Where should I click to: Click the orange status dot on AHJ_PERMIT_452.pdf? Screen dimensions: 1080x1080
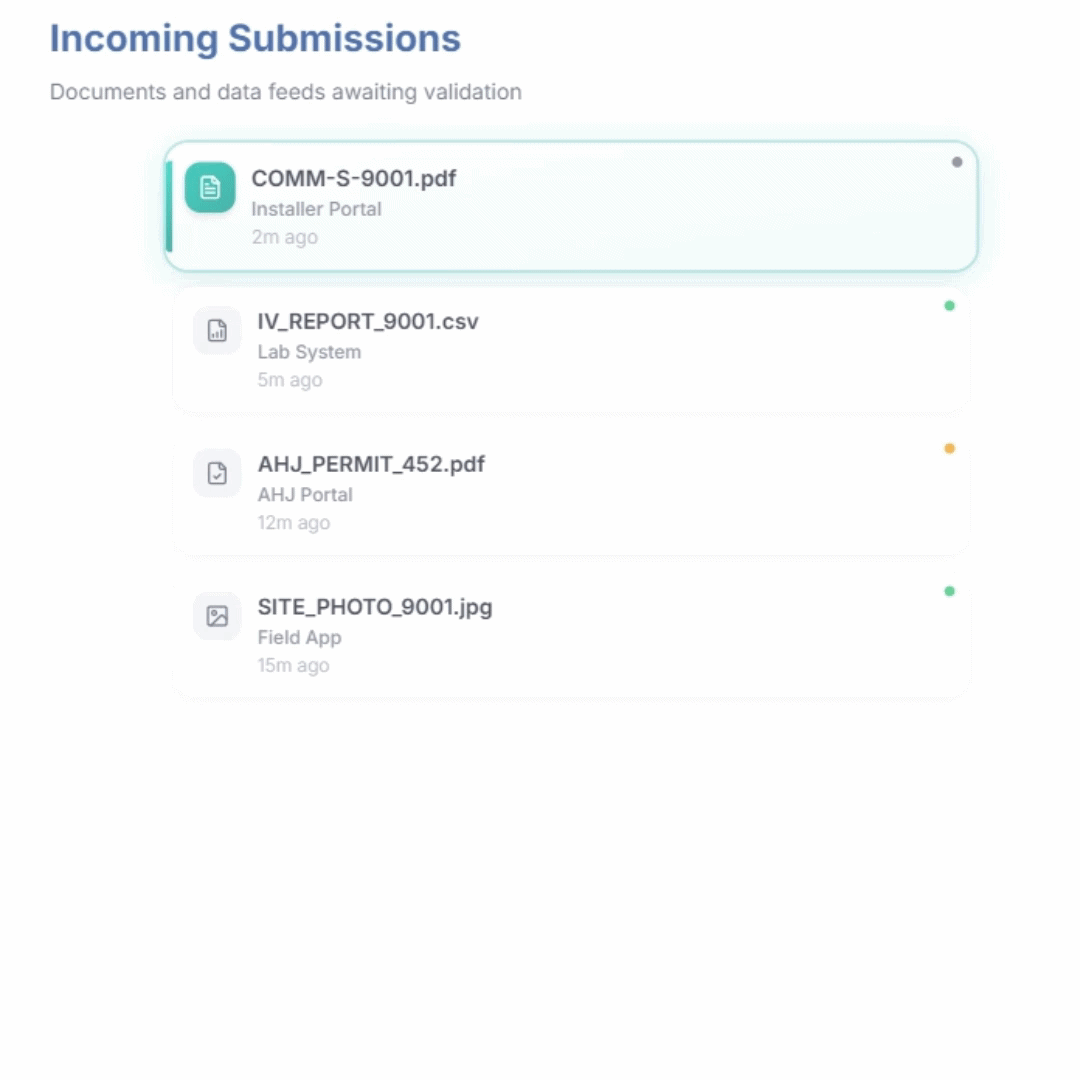(x=949, y=448)
